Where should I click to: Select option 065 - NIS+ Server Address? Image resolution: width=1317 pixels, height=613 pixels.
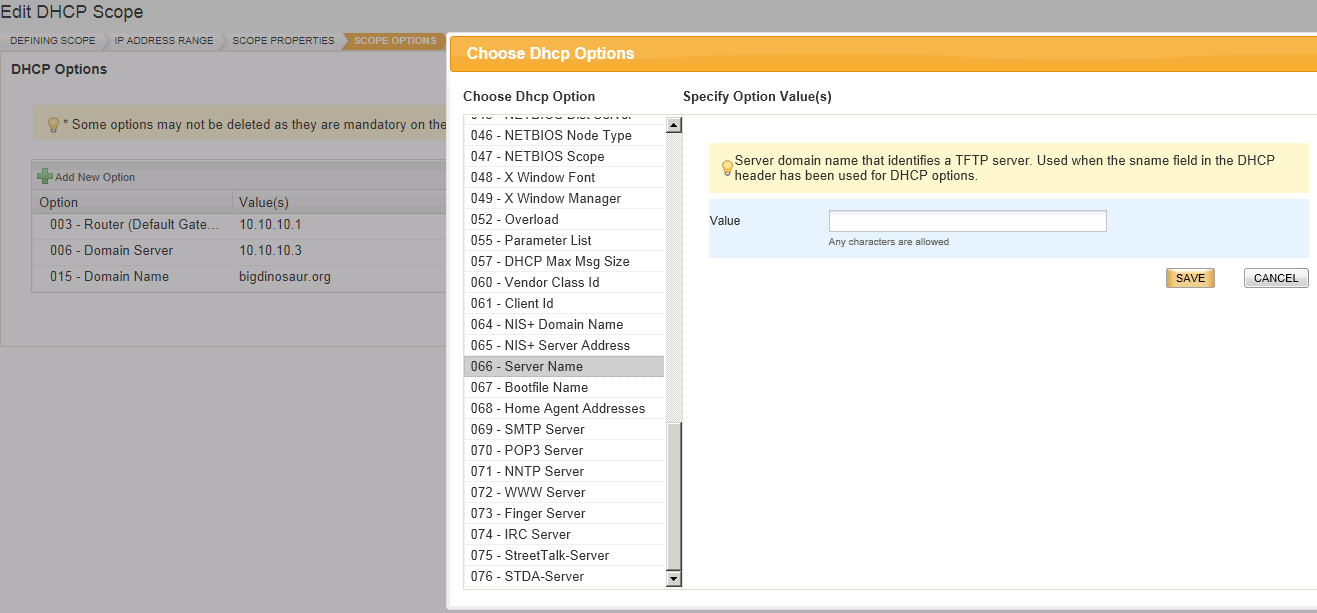point(564,345)
